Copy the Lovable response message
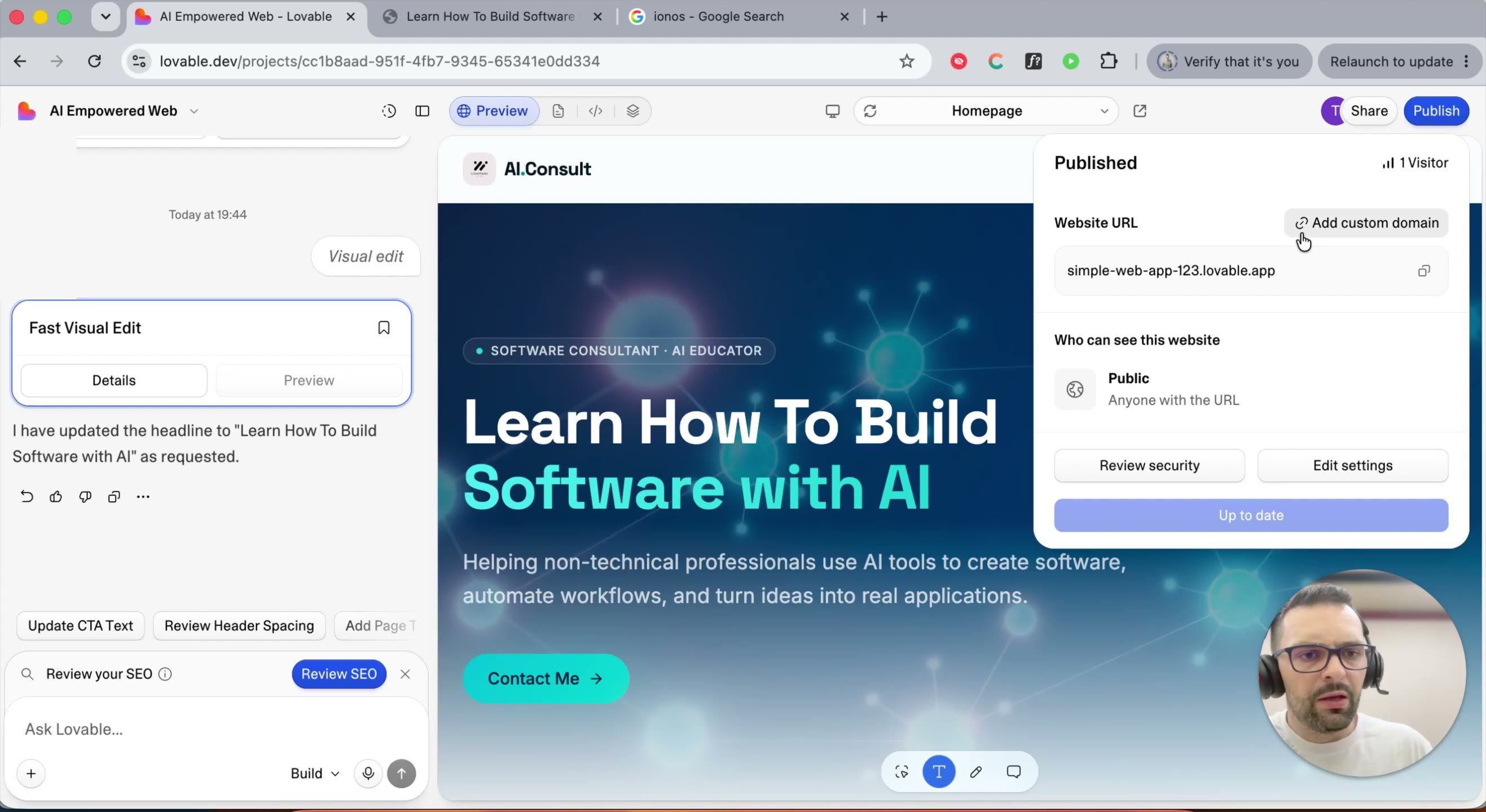The image size is (1486, 812). [114, 497]
